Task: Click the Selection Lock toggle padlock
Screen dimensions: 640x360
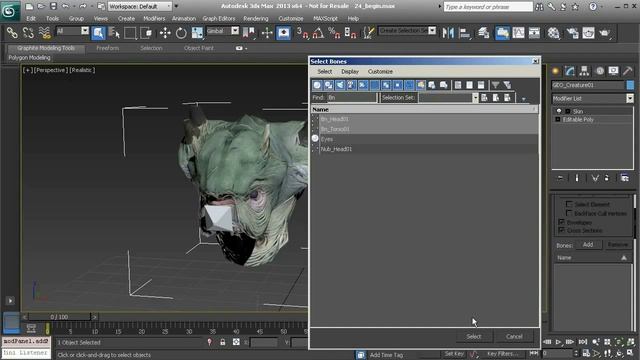Action: click(222, 342)
